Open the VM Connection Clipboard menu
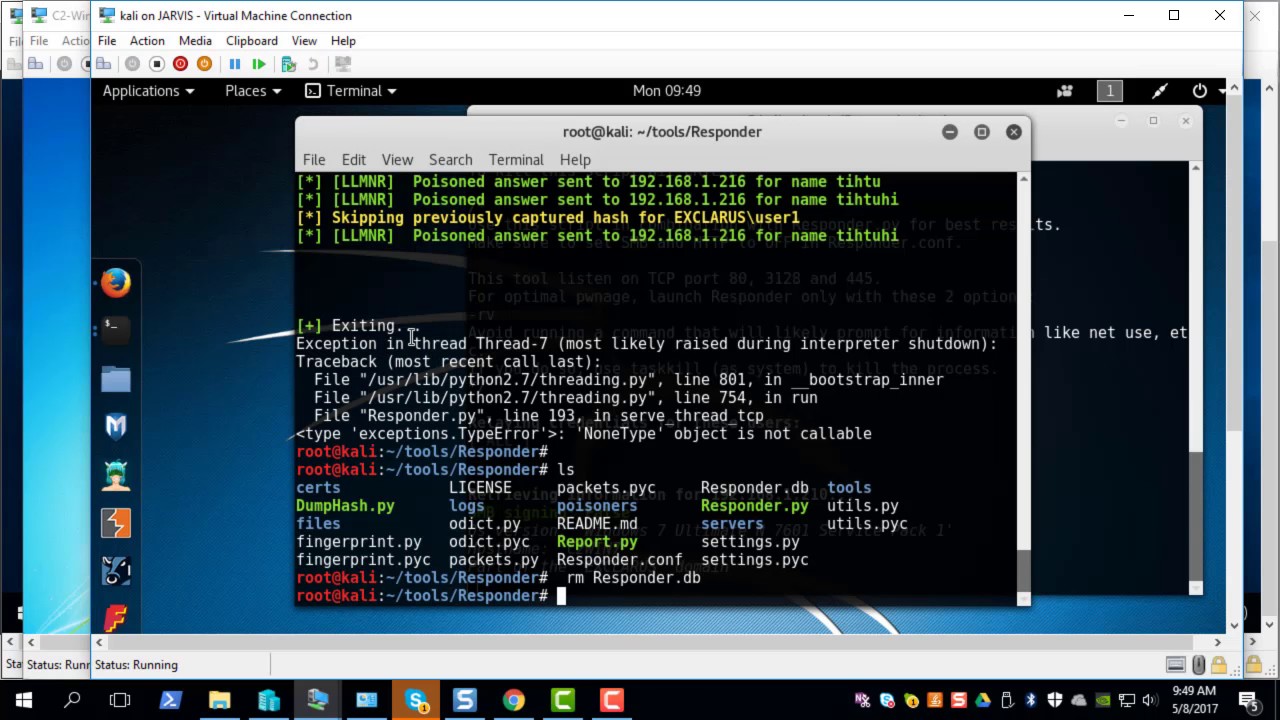 click(252, 40)
